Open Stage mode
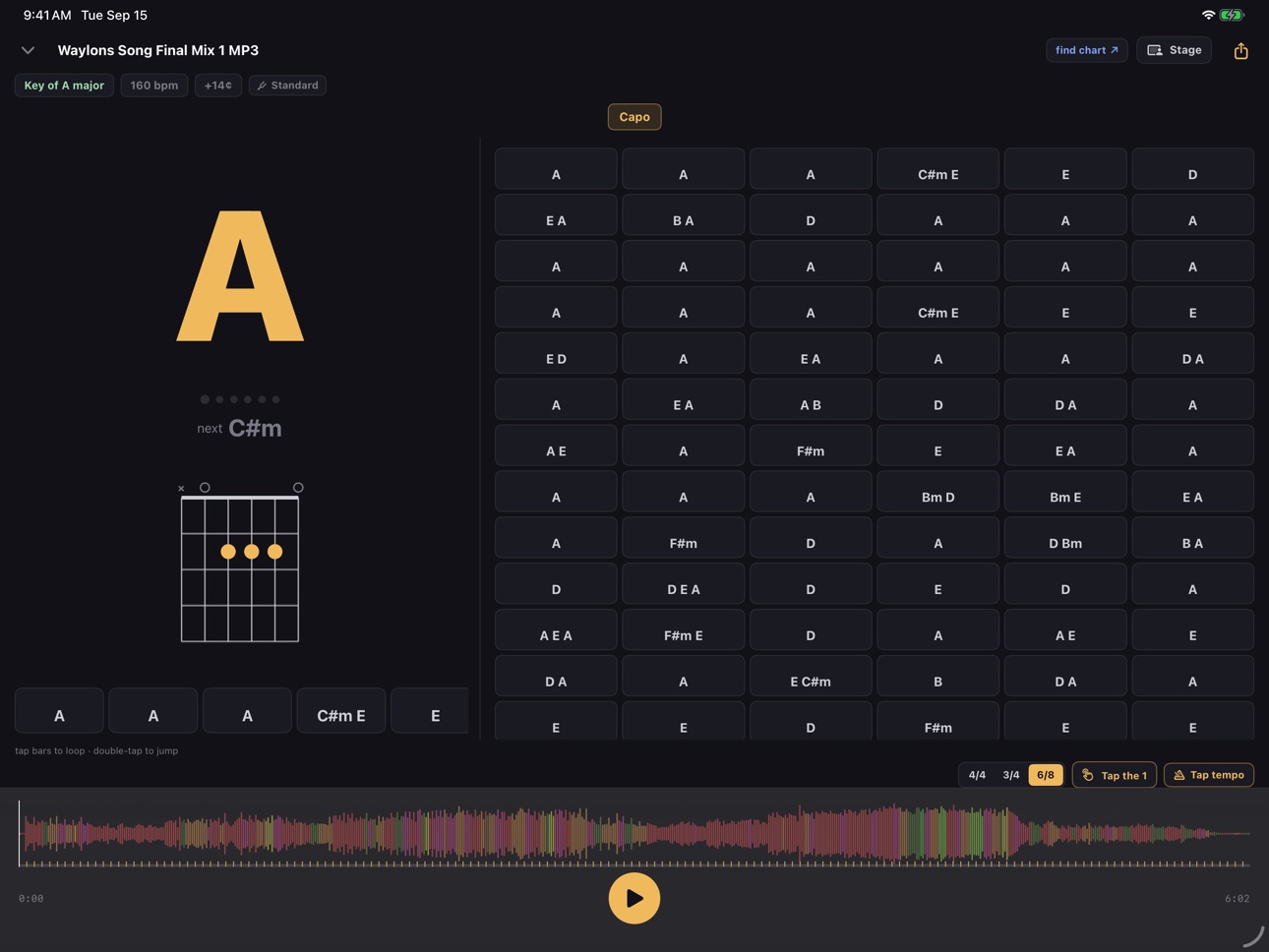 (1174, 50)
